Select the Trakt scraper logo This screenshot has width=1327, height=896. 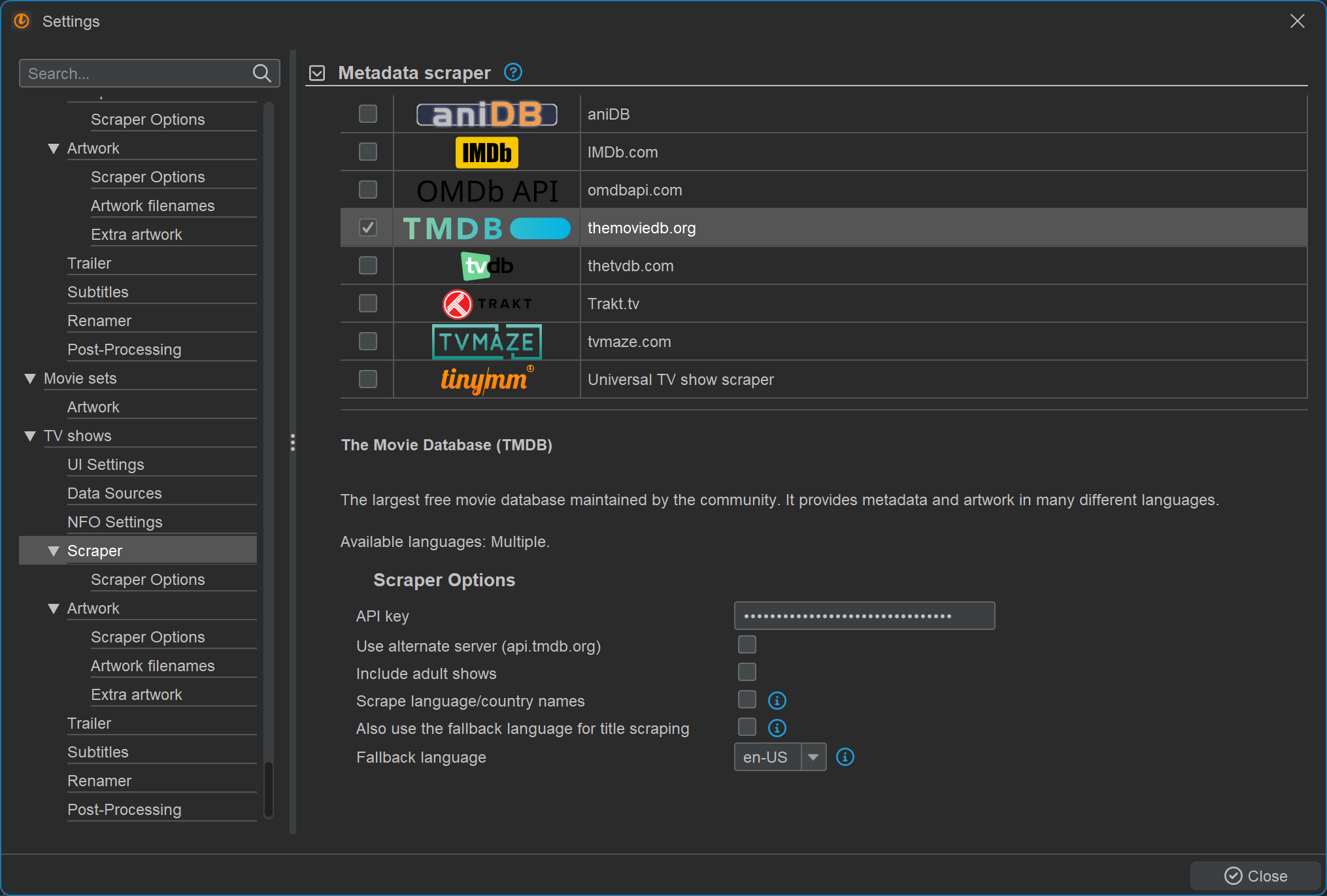coord(486,304)
